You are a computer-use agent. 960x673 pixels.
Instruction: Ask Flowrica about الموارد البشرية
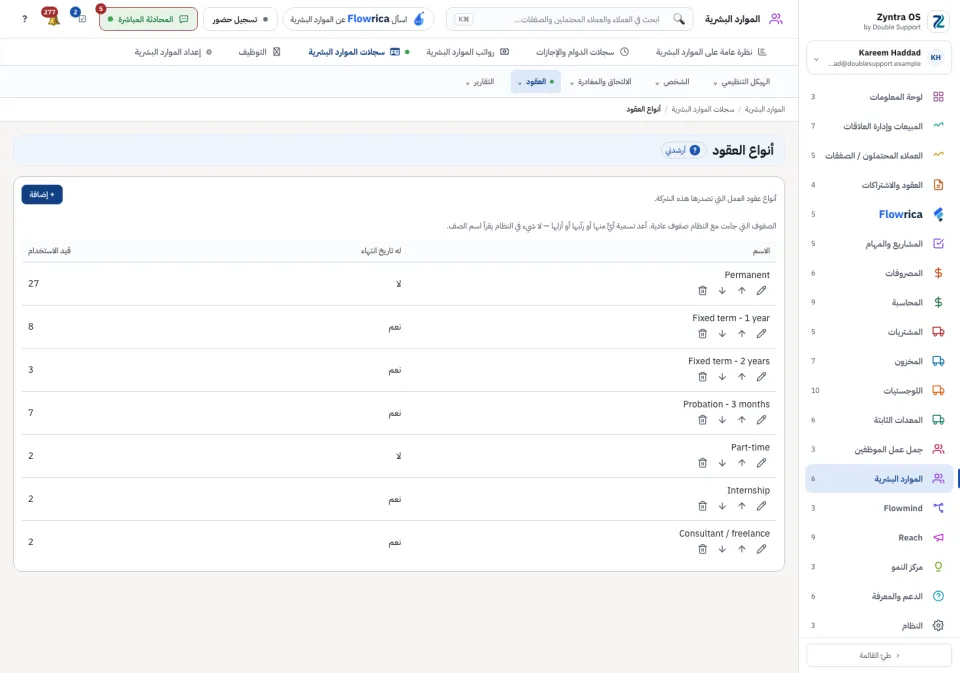click(358, 19)
